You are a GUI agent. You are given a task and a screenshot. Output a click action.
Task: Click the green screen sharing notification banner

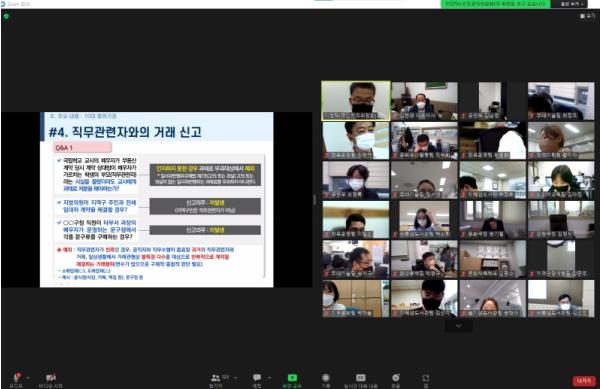(496, 4)
